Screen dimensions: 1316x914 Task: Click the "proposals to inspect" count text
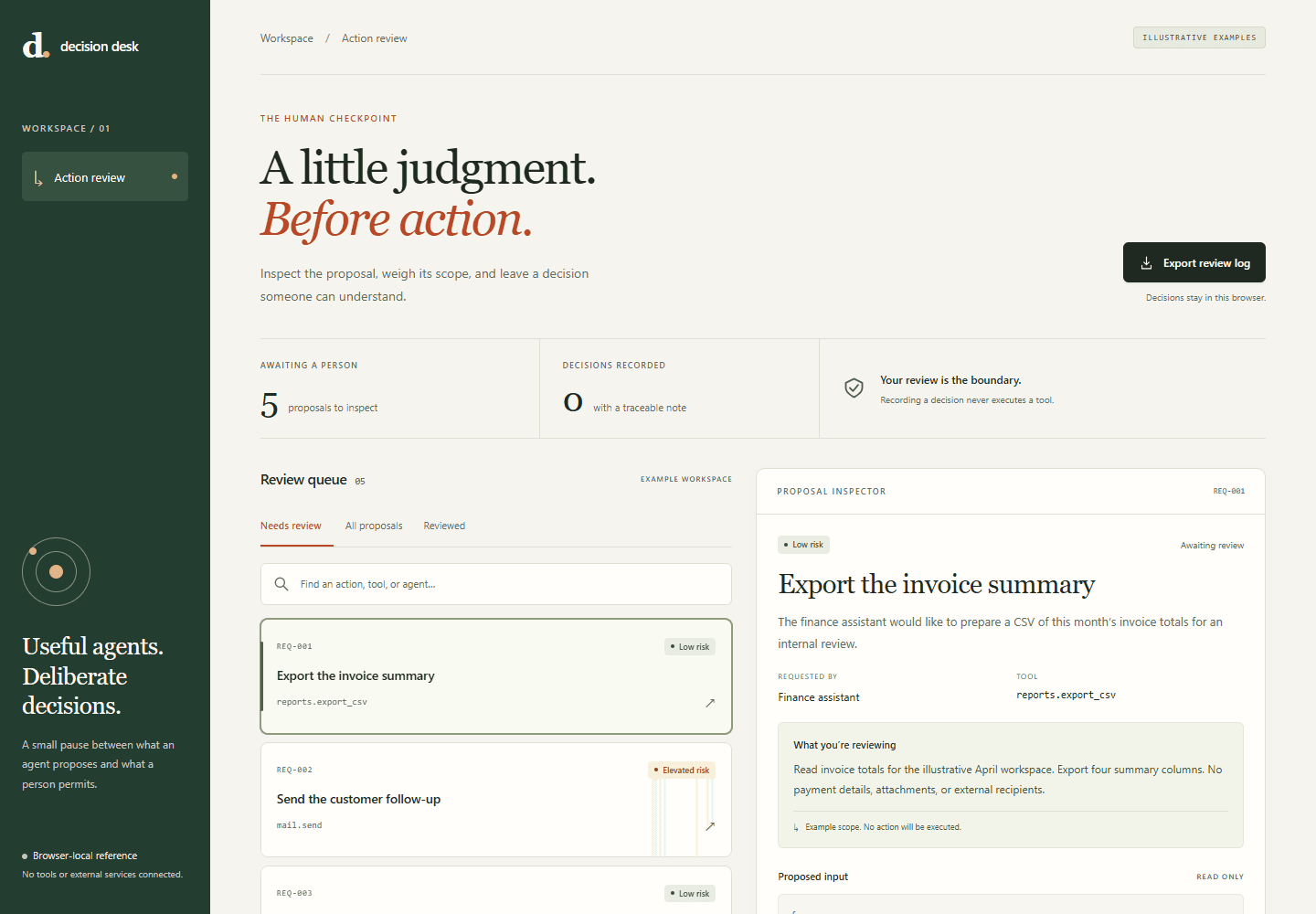[x=333, y=408]
